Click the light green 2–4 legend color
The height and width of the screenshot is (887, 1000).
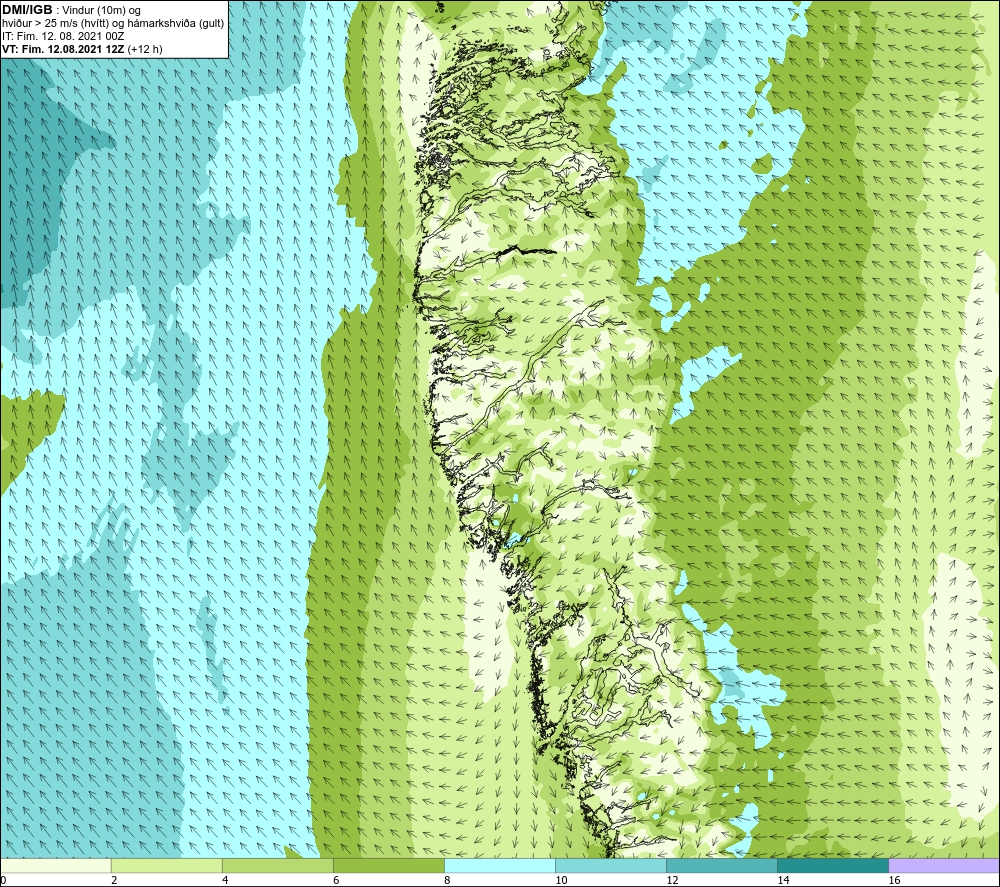[167, 865]
